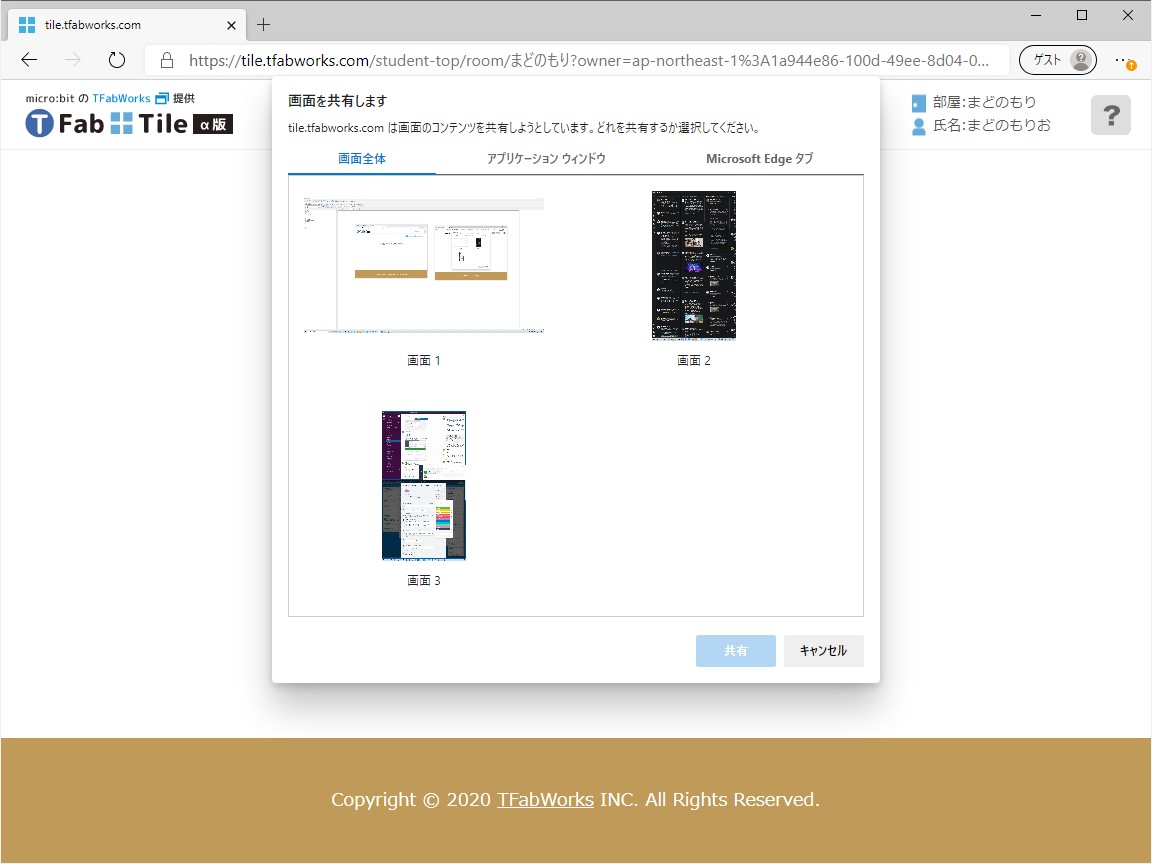Click the window icon beside 提供
This screenshot has height=864, width=1152.
pyautogui.click(x=160, y=98)
